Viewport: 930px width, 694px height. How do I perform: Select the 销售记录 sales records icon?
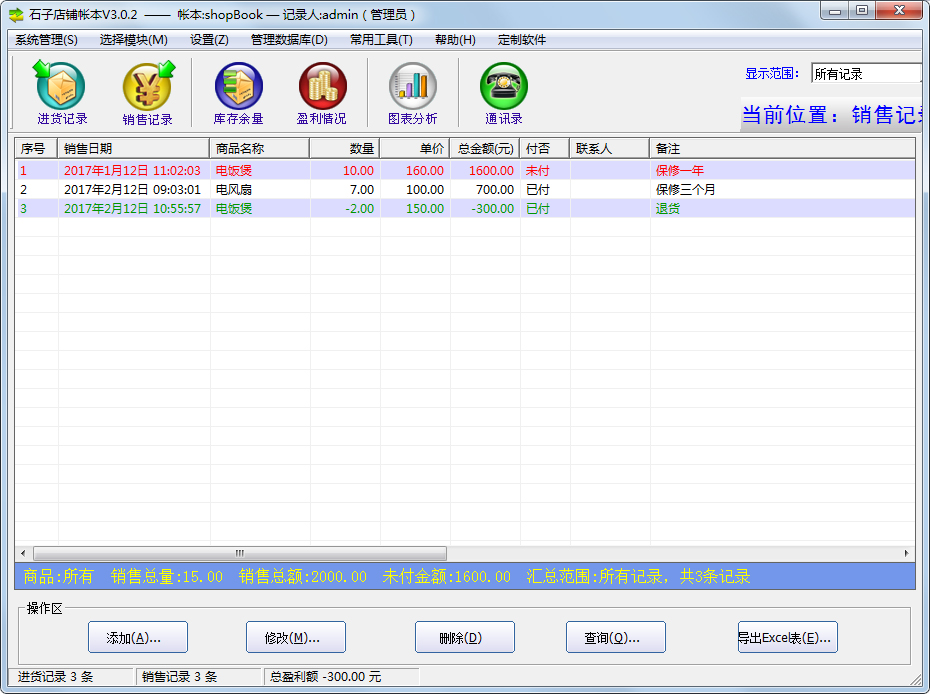[147, 88]
